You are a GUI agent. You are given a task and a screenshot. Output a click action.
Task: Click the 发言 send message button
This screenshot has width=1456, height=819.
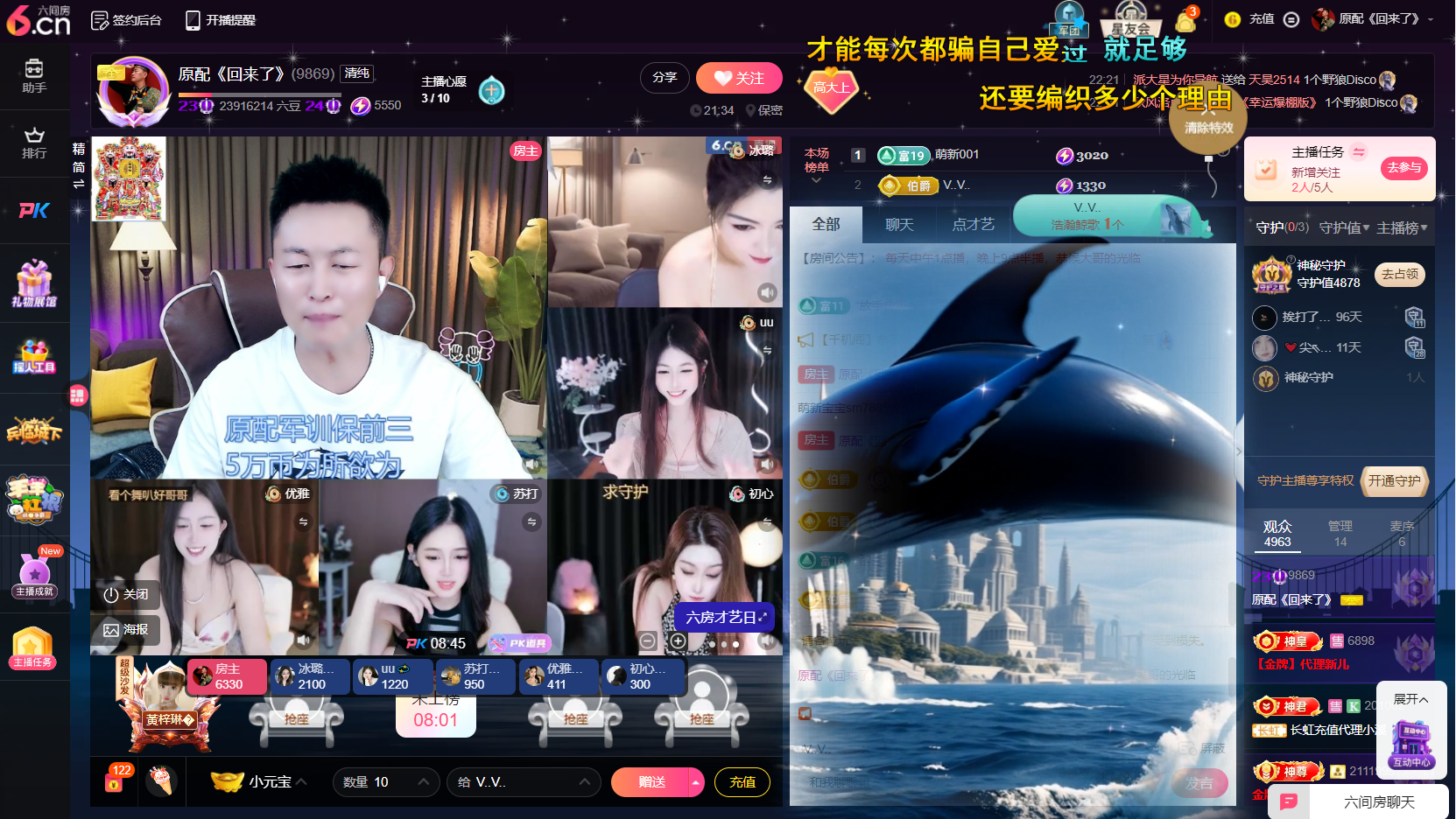point(1199,783)
